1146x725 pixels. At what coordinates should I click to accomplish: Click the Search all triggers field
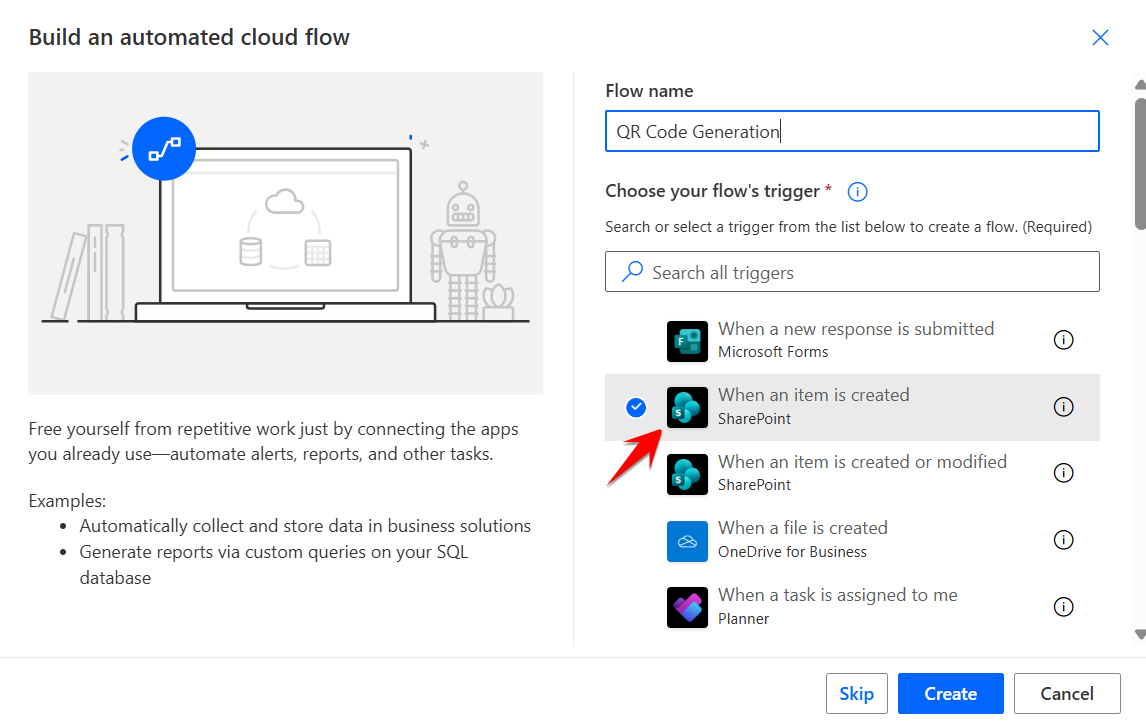[x=852, y=272]
